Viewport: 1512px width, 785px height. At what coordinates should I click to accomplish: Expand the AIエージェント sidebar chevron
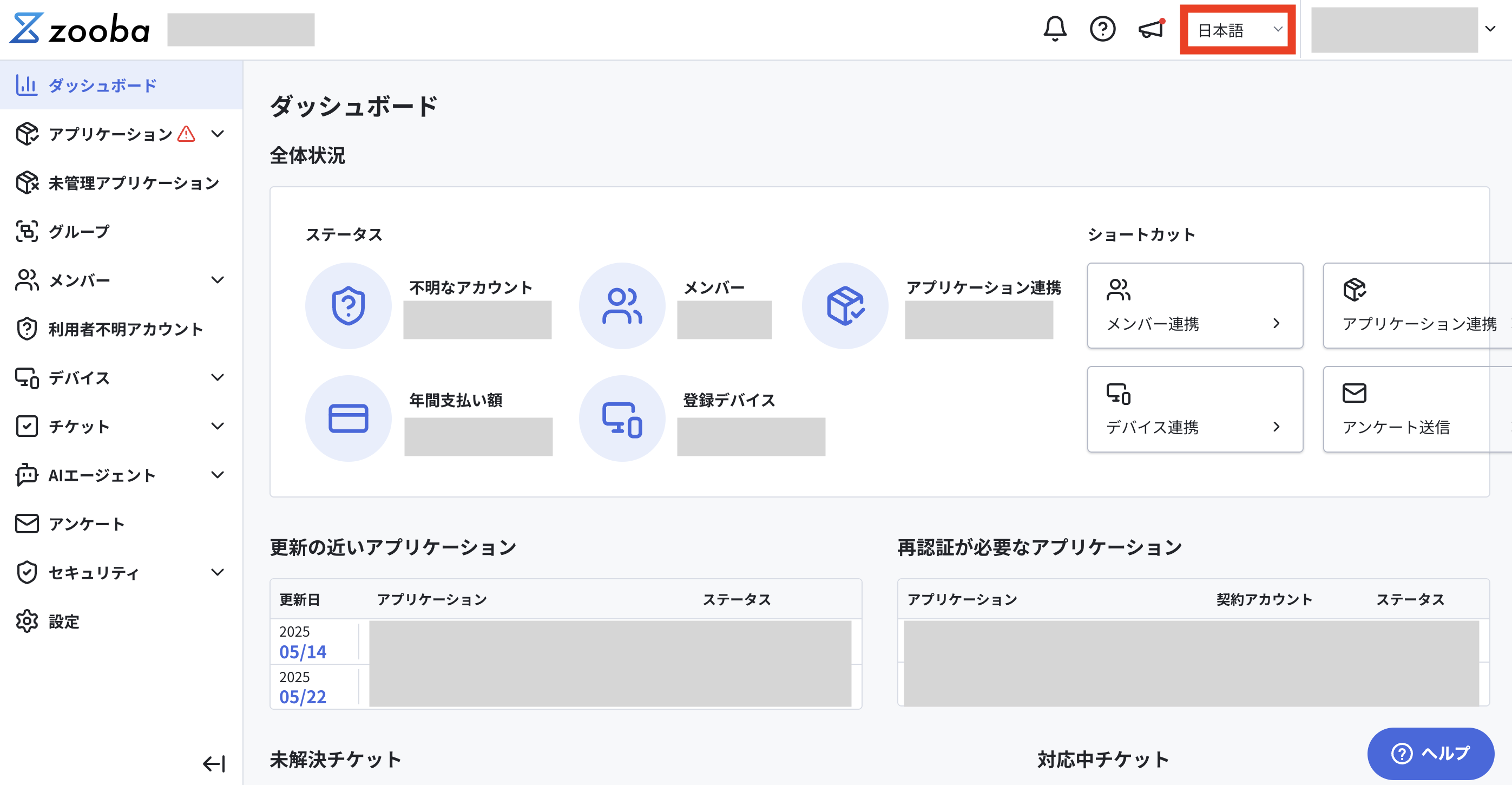[217, 475]
